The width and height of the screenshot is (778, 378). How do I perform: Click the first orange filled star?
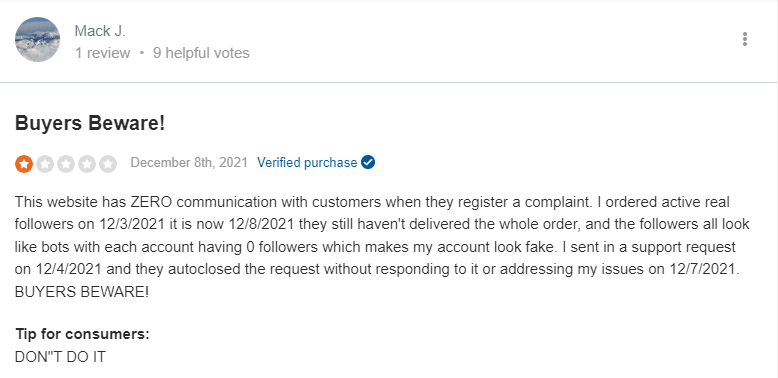coord(24,164)
